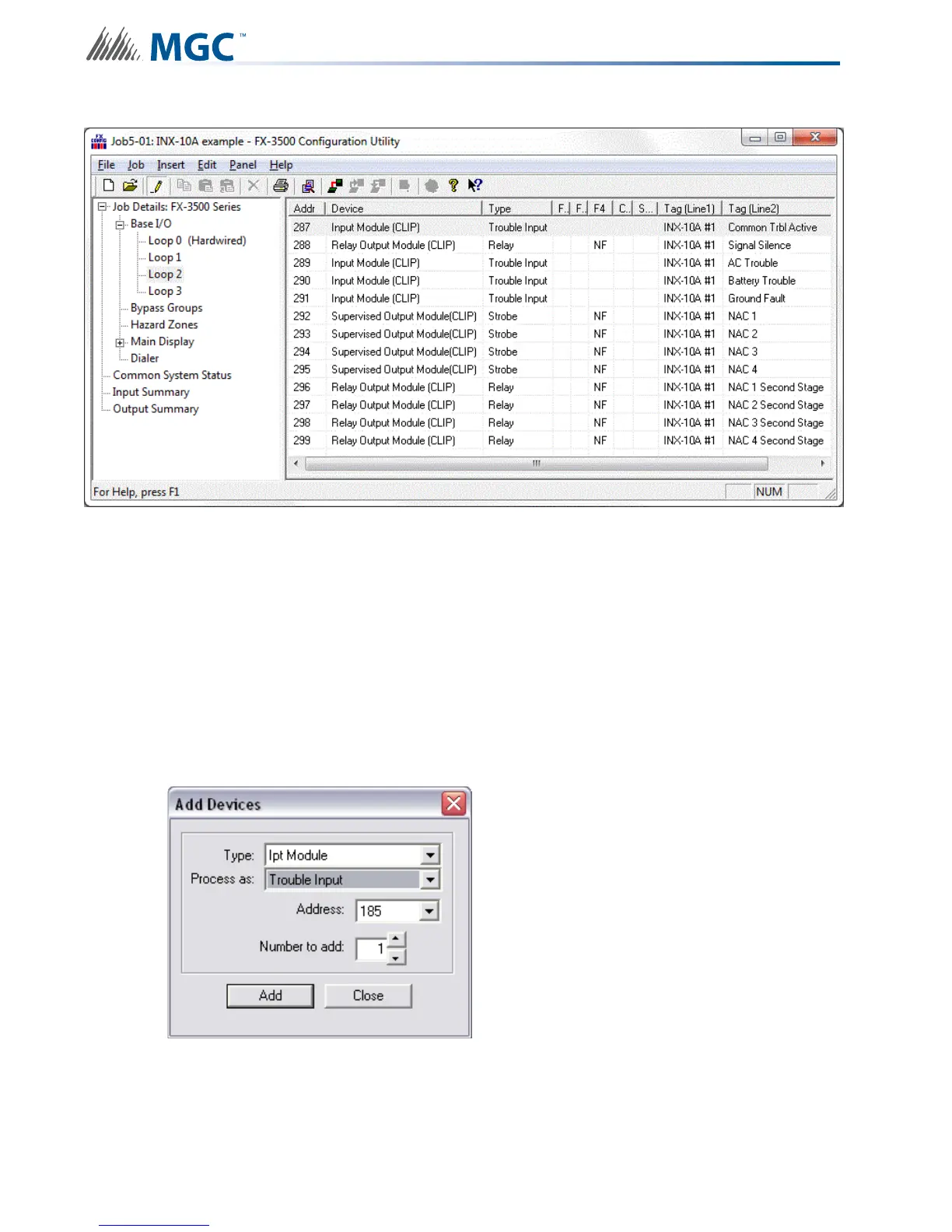Click the Print toolbar icon
952x1232 pixels.
[281, 185]
